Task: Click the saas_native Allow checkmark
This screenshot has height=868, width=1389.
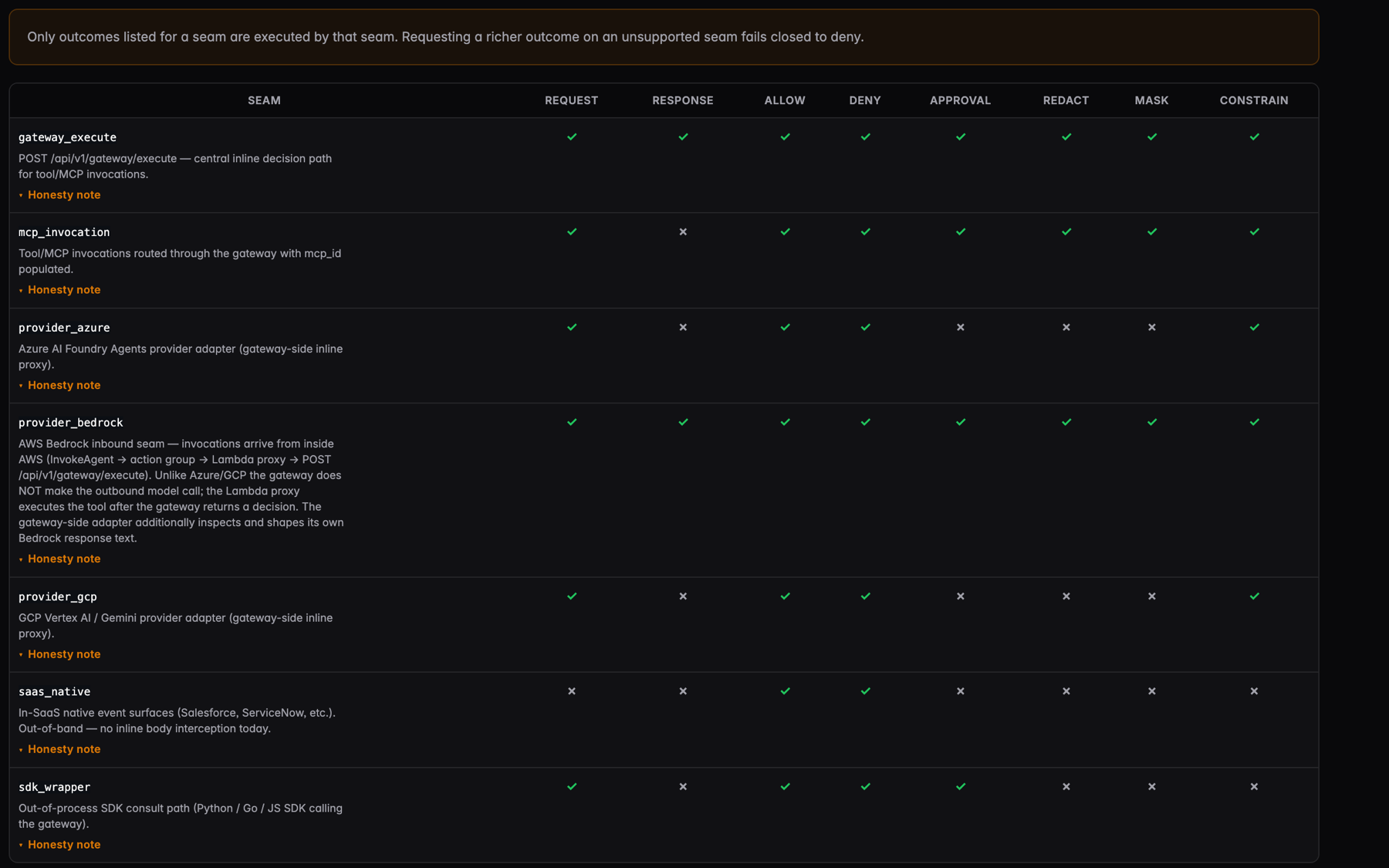Action: pos(785,691)
